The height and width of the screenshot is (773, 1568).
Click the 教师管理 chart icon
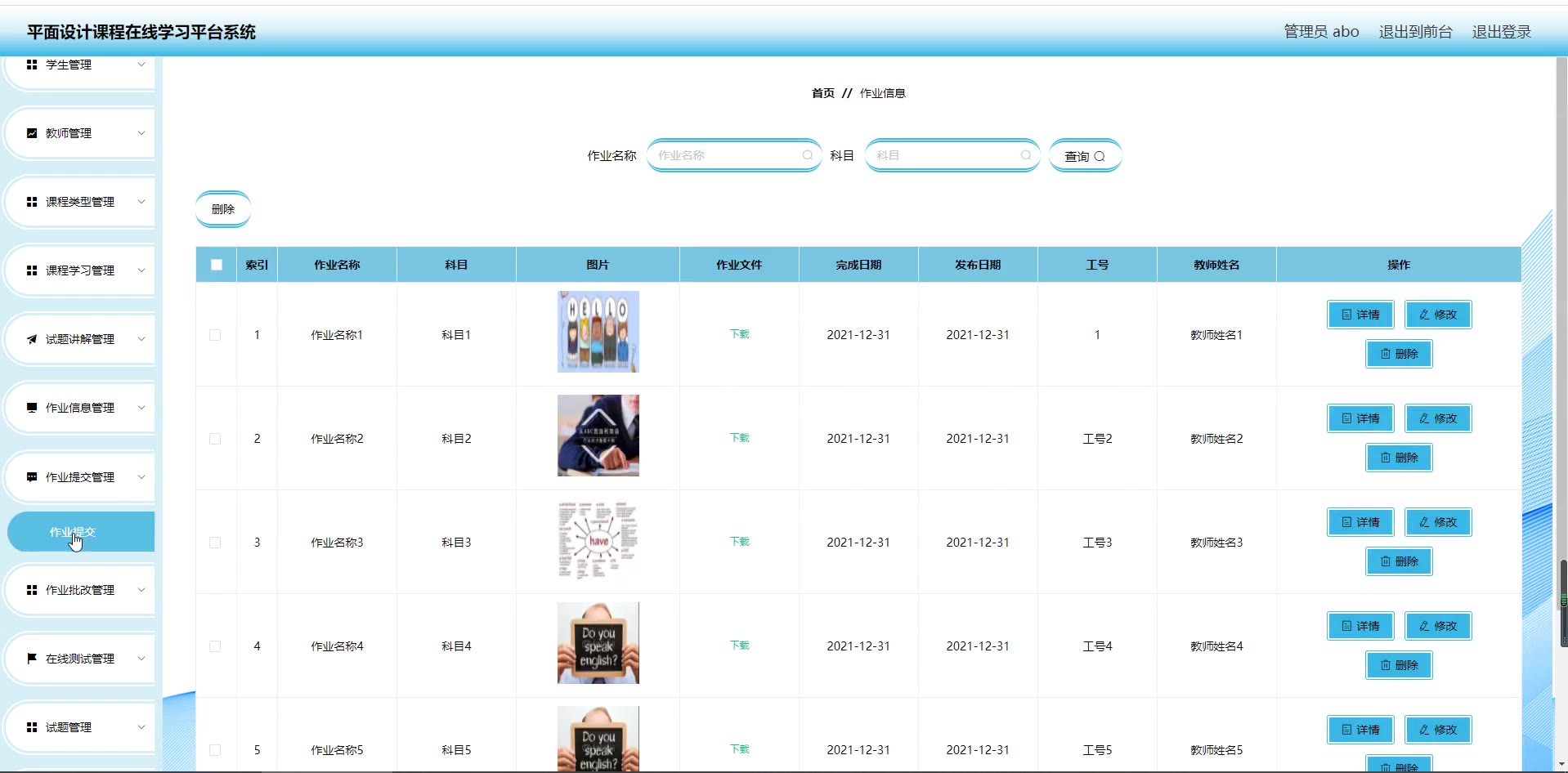pyautogui.click(x=32, y=133)
